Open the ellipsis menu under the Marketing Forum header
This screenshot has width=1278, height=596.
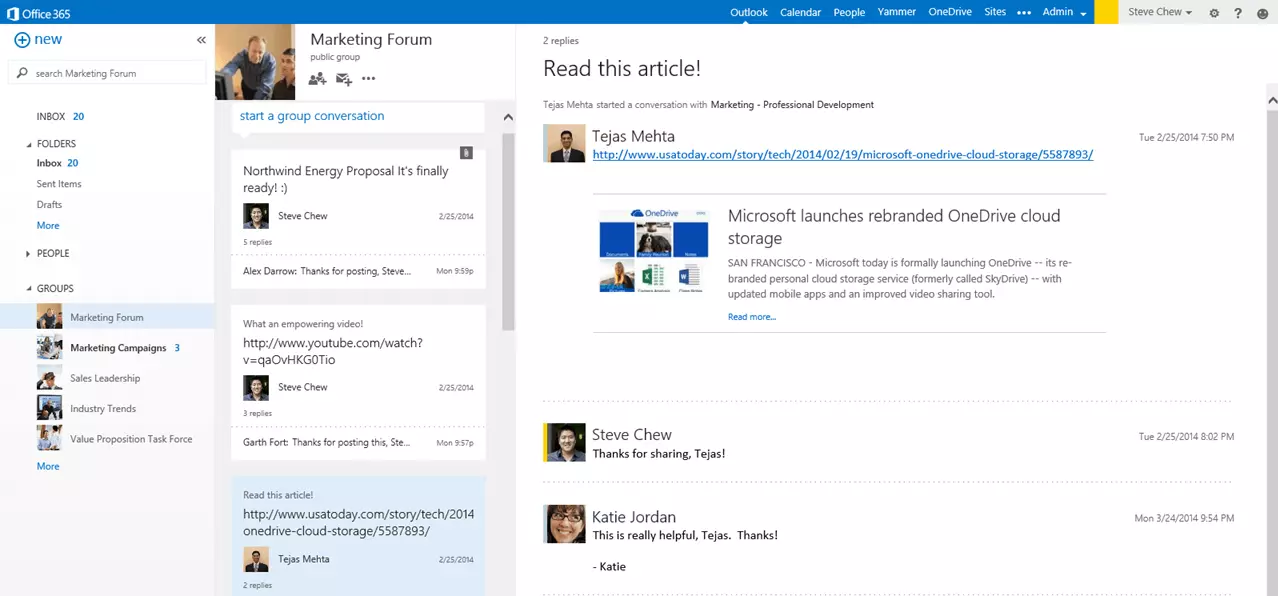click(x=369, y=79)
